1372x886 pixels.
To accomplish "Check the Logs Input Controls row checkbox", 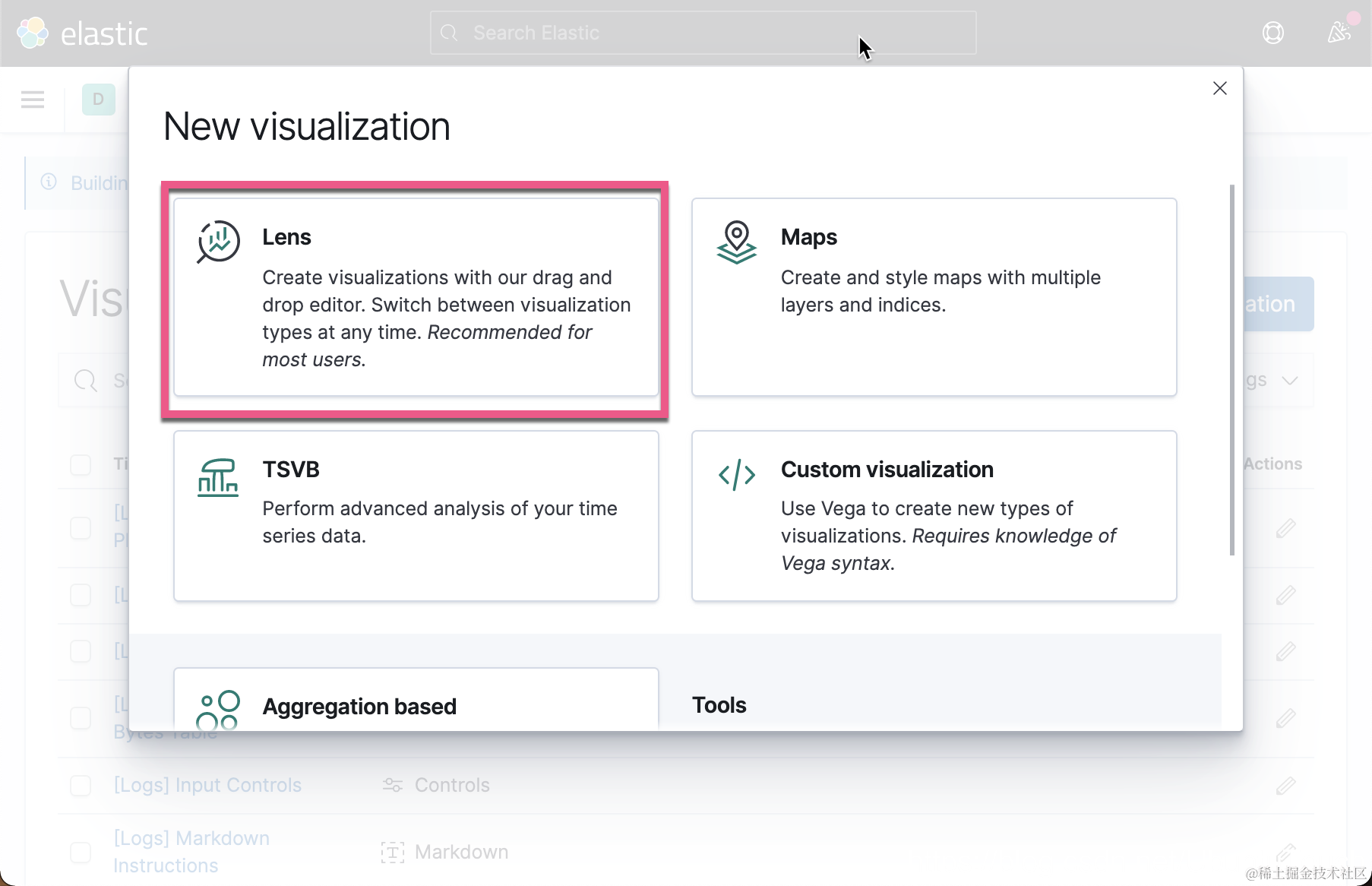I will click(81, 785).
